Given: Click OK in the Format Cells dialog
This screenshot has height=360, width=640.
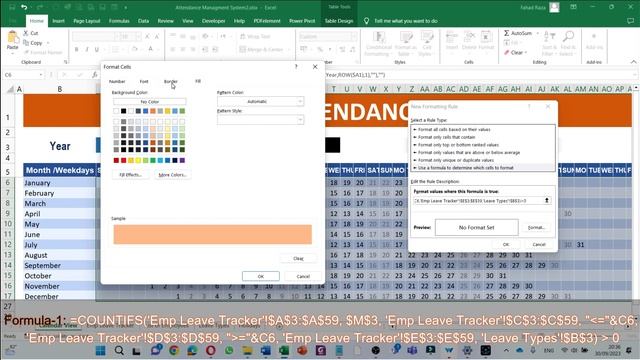Looking at the screenshot, I should coord(261,276).
